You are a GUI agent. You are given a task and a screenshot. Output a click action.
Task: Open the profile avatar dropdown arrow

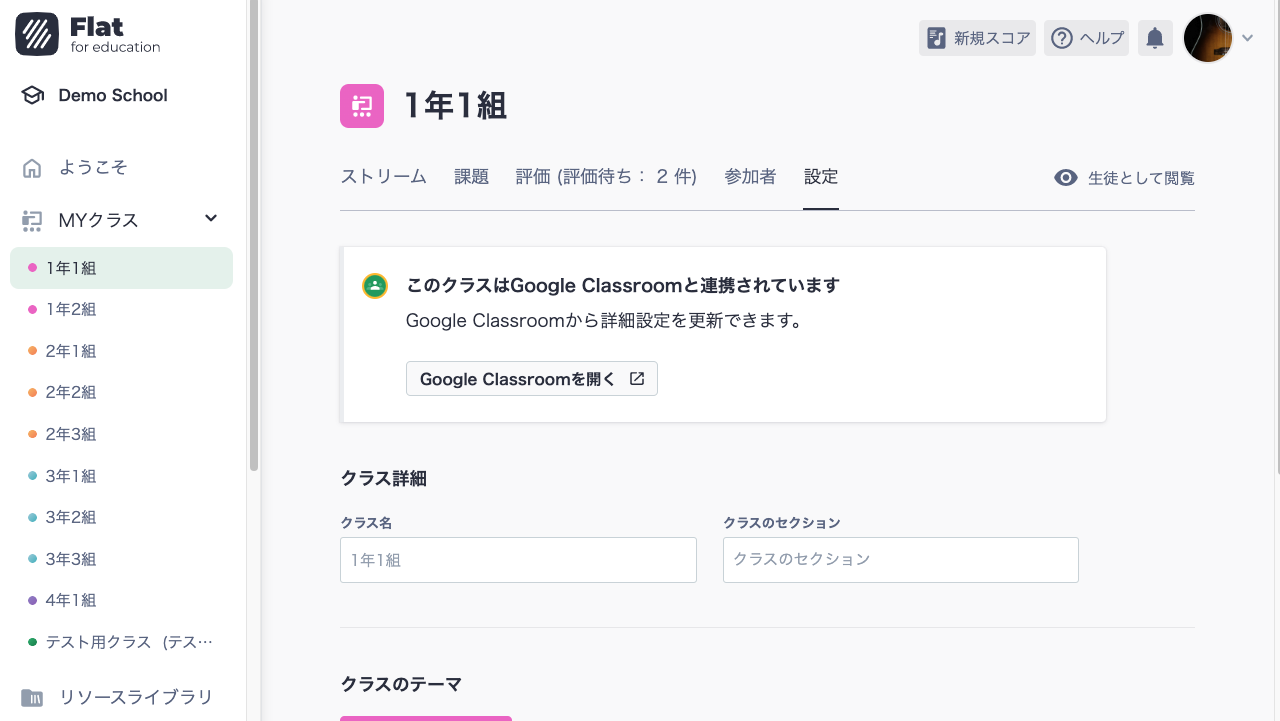pyautogui.click(x=1247, y=37)
